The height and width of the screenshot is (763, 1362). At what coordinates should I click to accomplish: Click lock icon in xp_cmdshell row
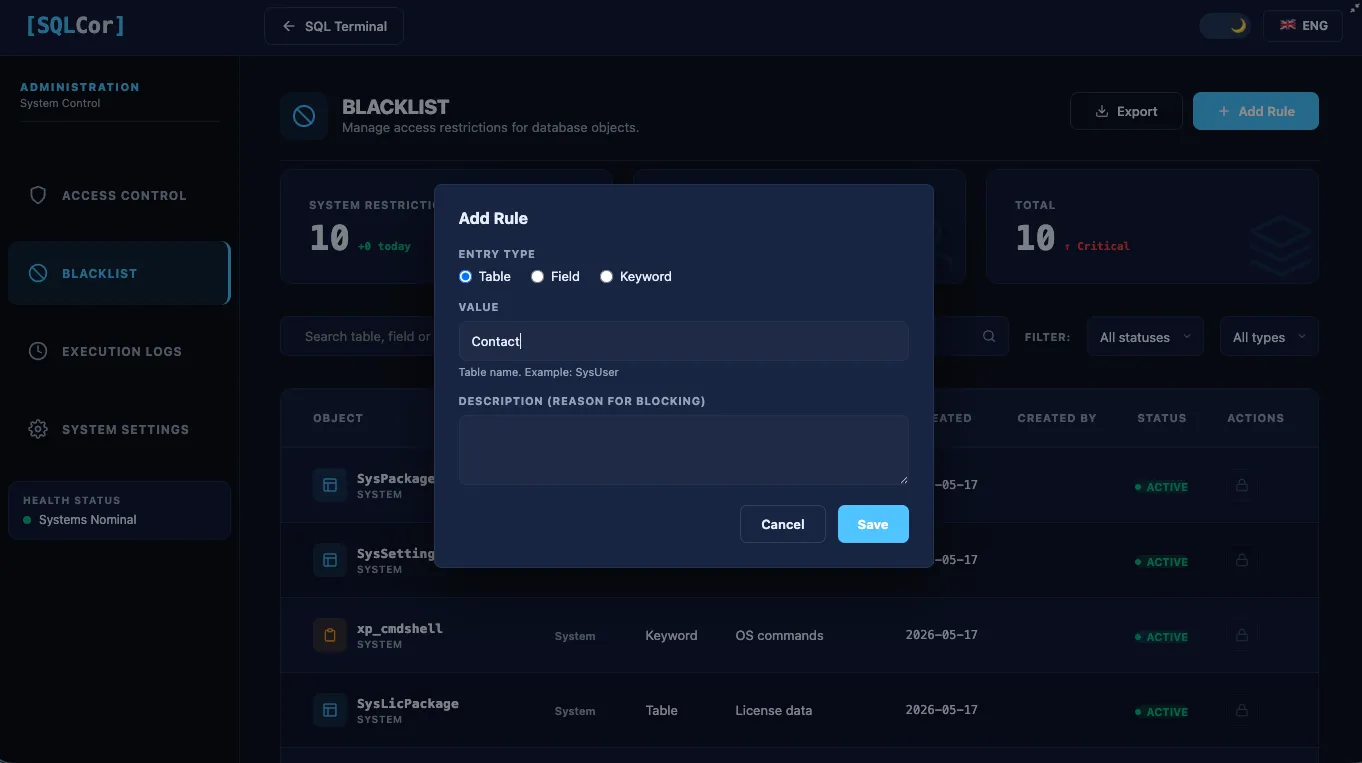(x=1242, y=635)
